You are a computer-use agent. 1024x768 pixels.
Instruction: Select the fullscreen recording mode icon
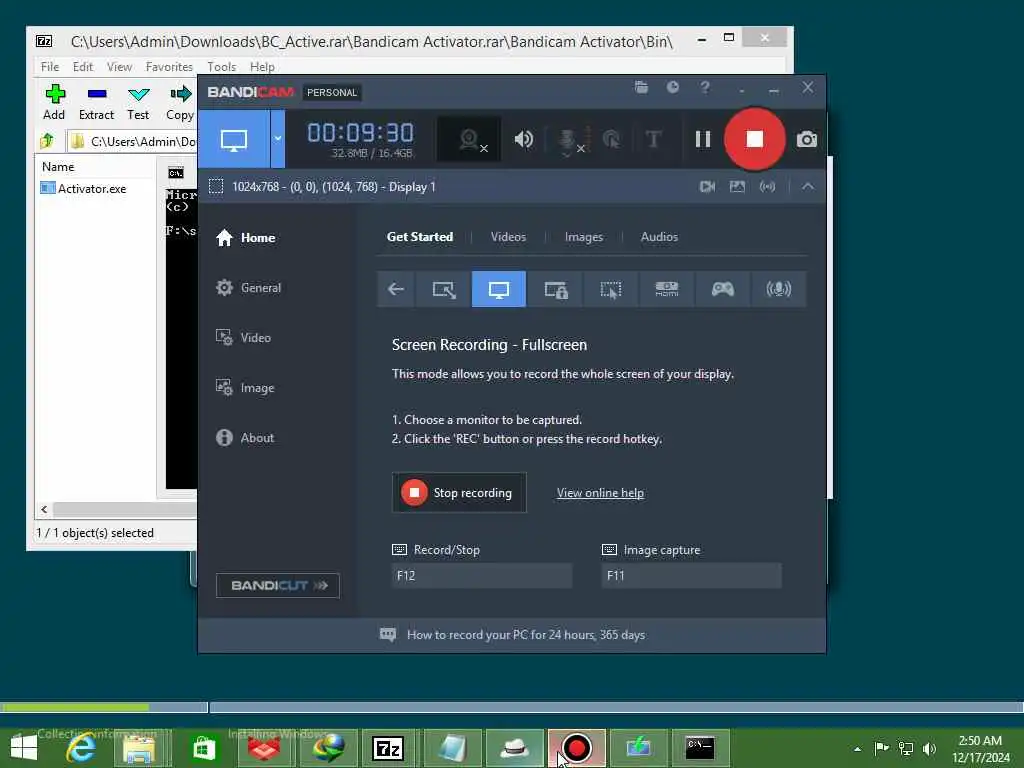(x=499, y=289)
